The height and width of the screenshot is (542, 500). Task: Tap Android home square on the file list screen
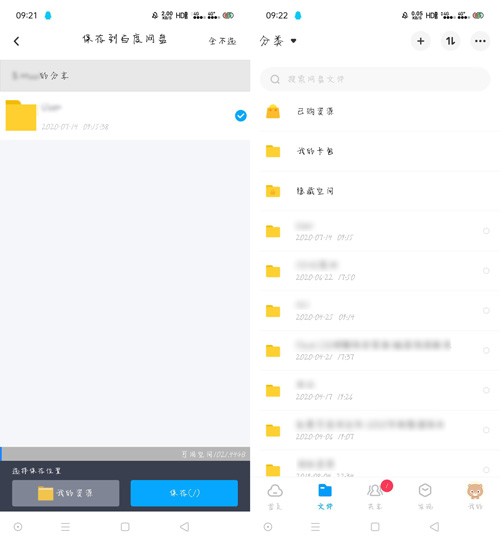coord(375,527)
